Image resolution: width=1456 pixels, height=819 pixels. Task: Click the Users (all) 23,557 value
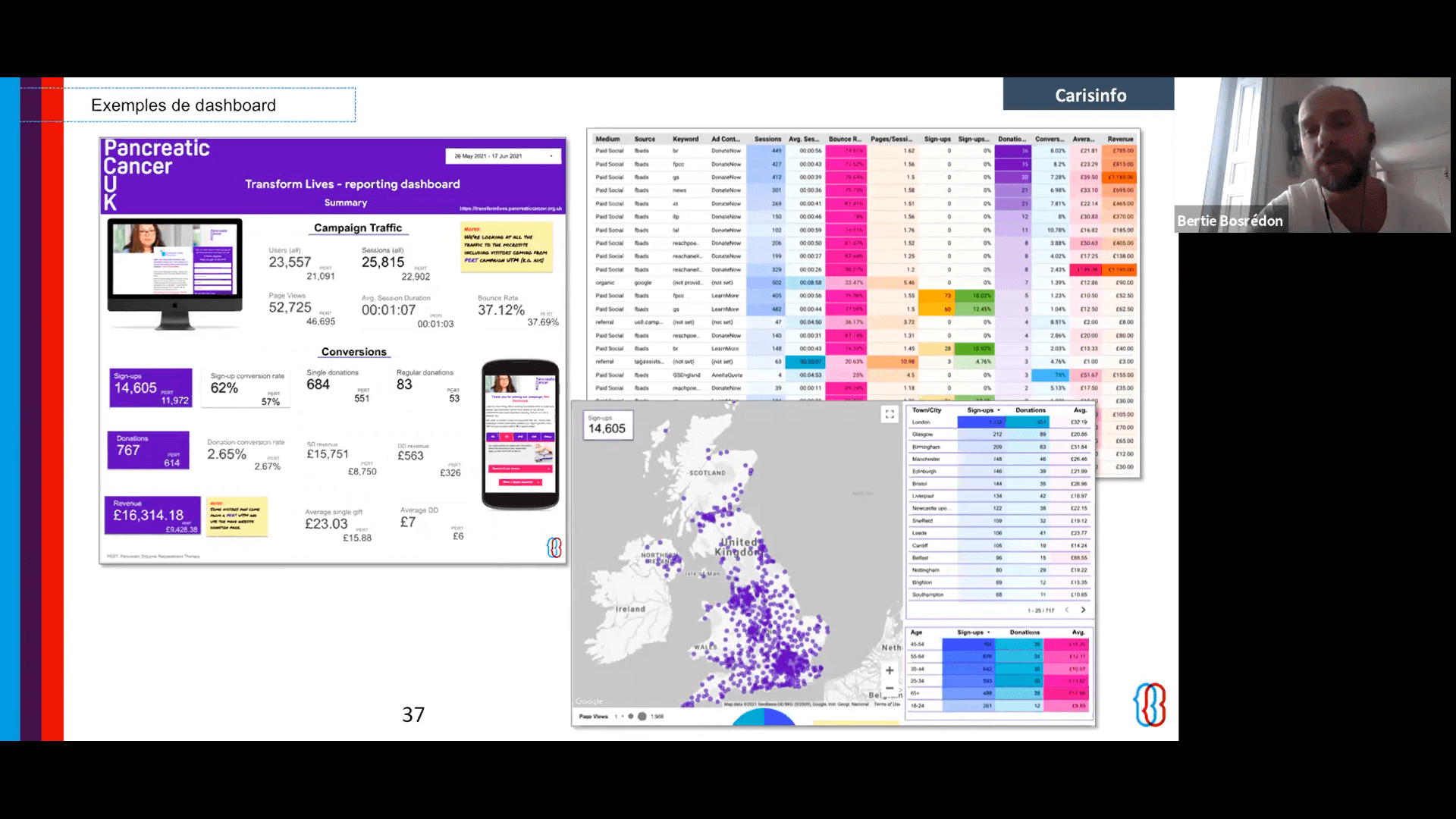(x=290, y=262)
